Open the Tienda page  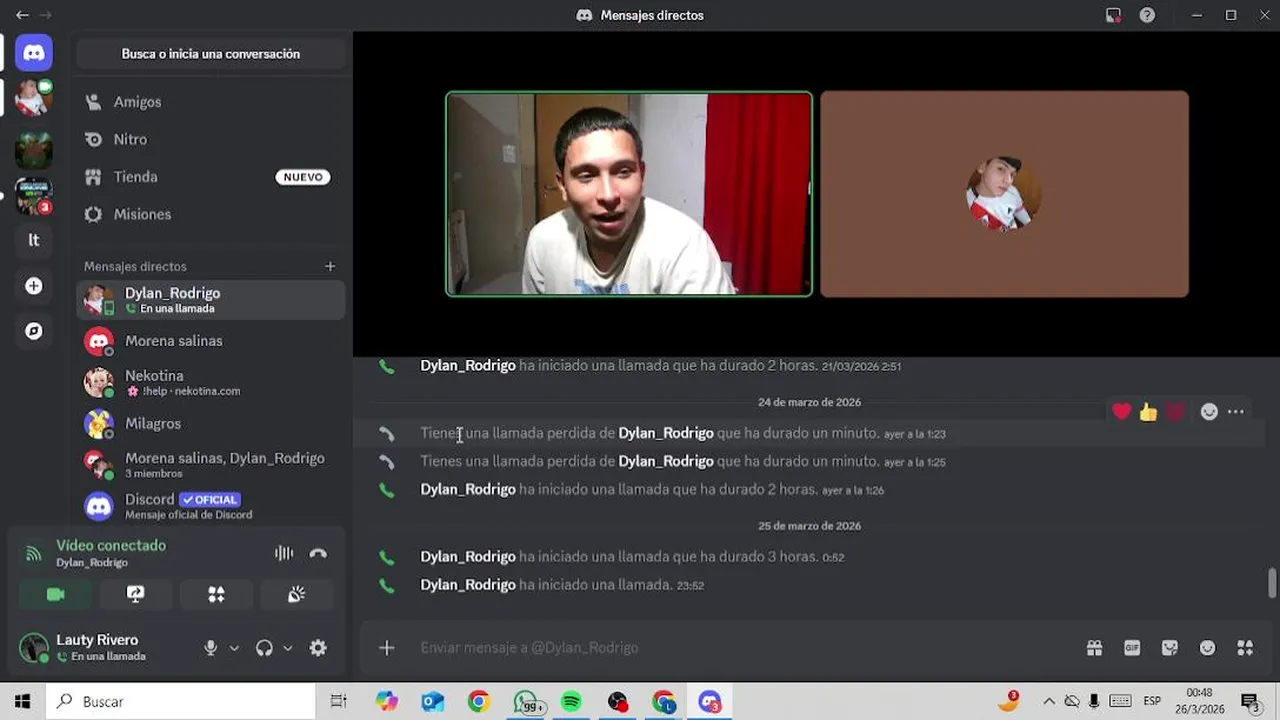[x=211, y=177]
